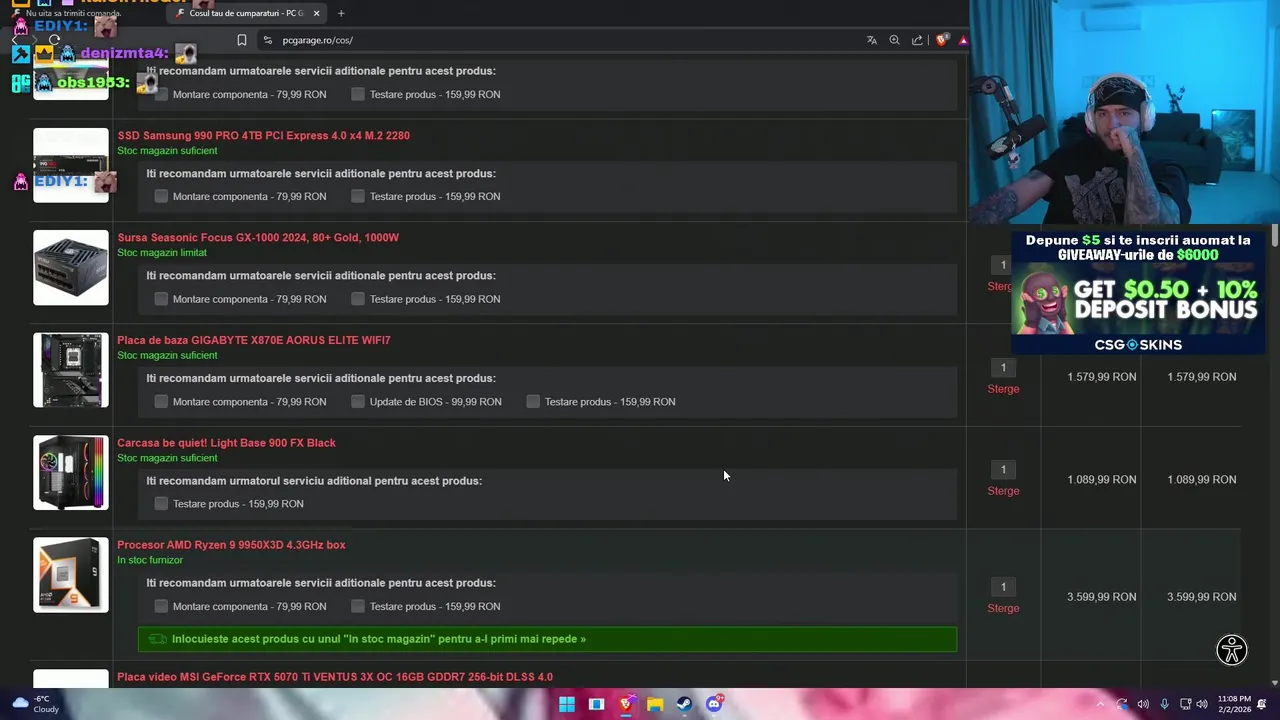Open Brave Shields lion icon
This screenshot has width=1280, height=720.
[941, 40]
